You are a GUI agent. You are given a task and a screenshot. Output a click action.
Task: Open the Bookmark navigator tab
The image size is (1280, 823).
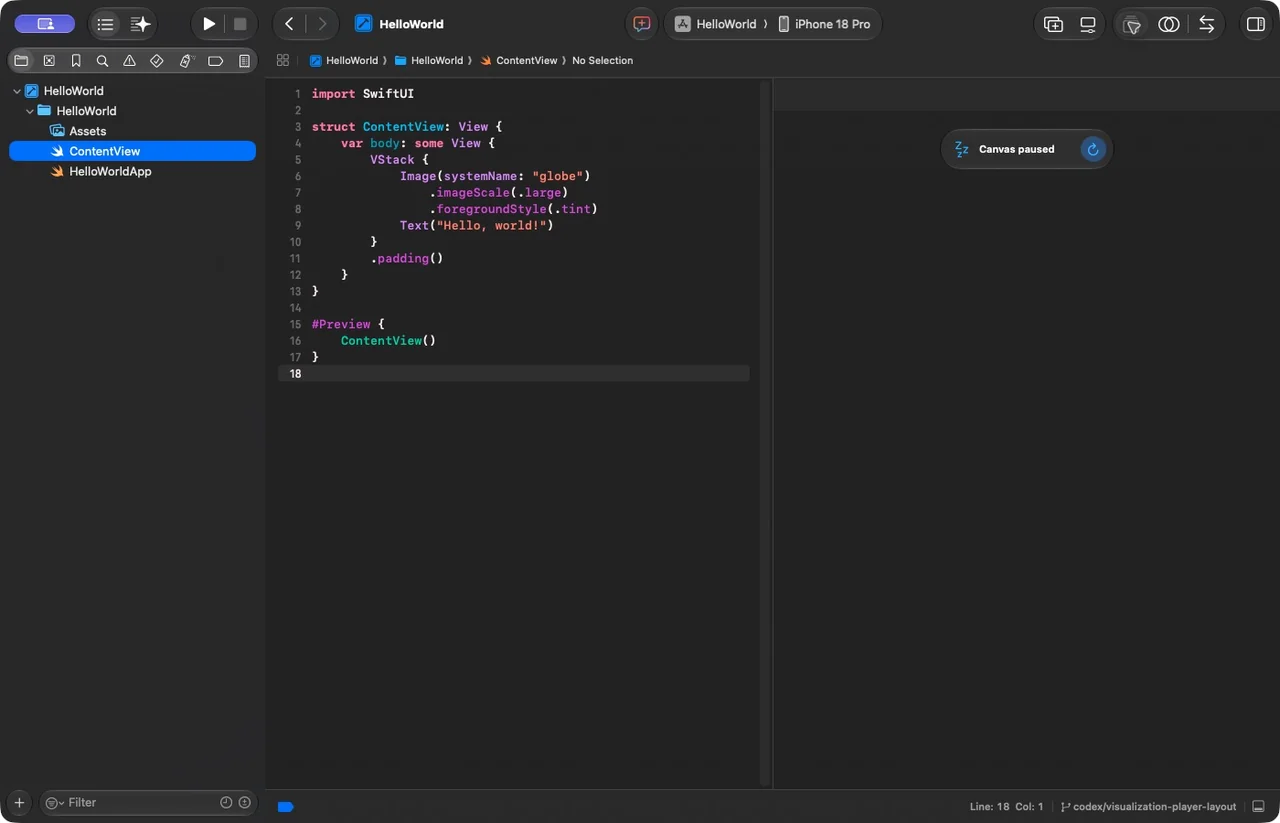coord(76,61)
